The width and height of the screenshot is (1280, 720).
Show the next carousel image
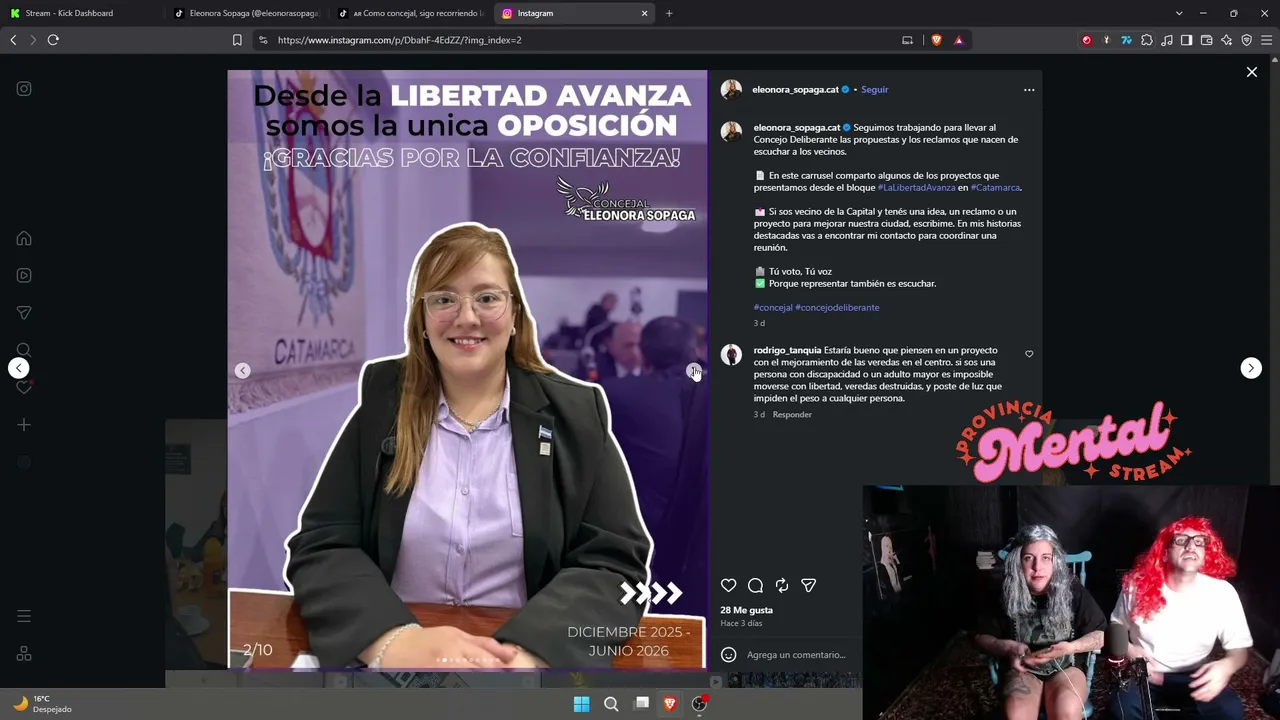click(692, 371)
